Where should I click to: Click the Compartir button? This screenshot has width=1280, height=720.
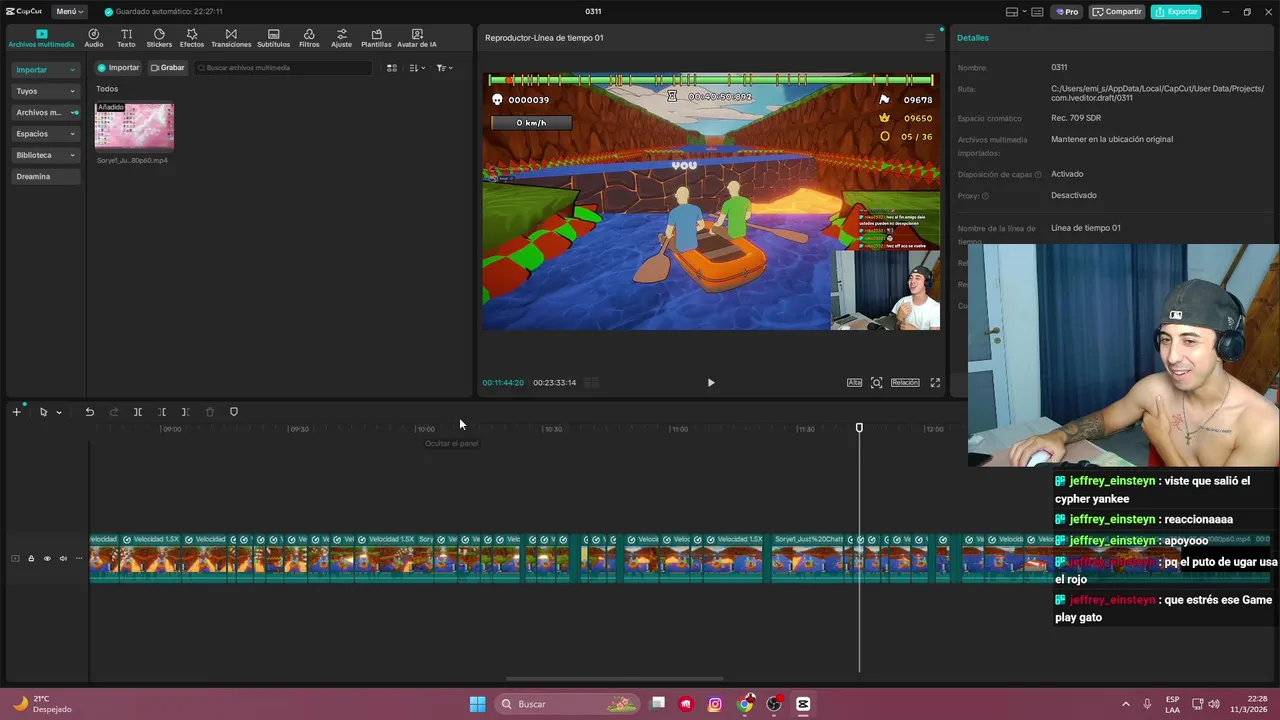point(1117,12)
